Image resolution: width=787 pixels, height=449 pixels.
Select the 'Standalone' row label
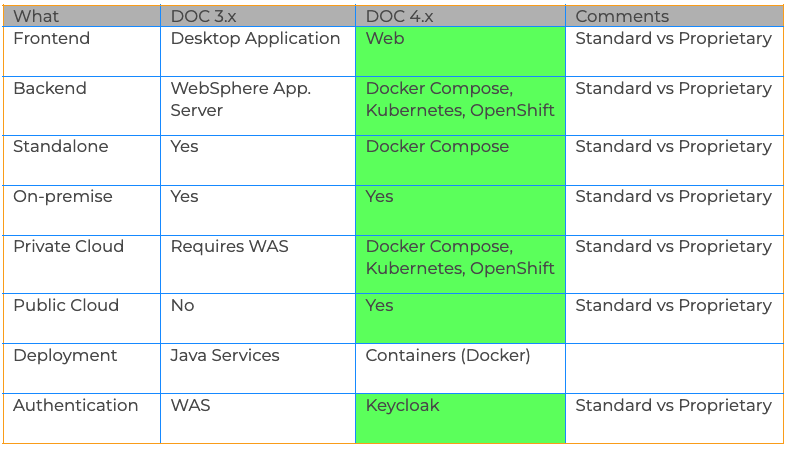[x=82, y=161]
